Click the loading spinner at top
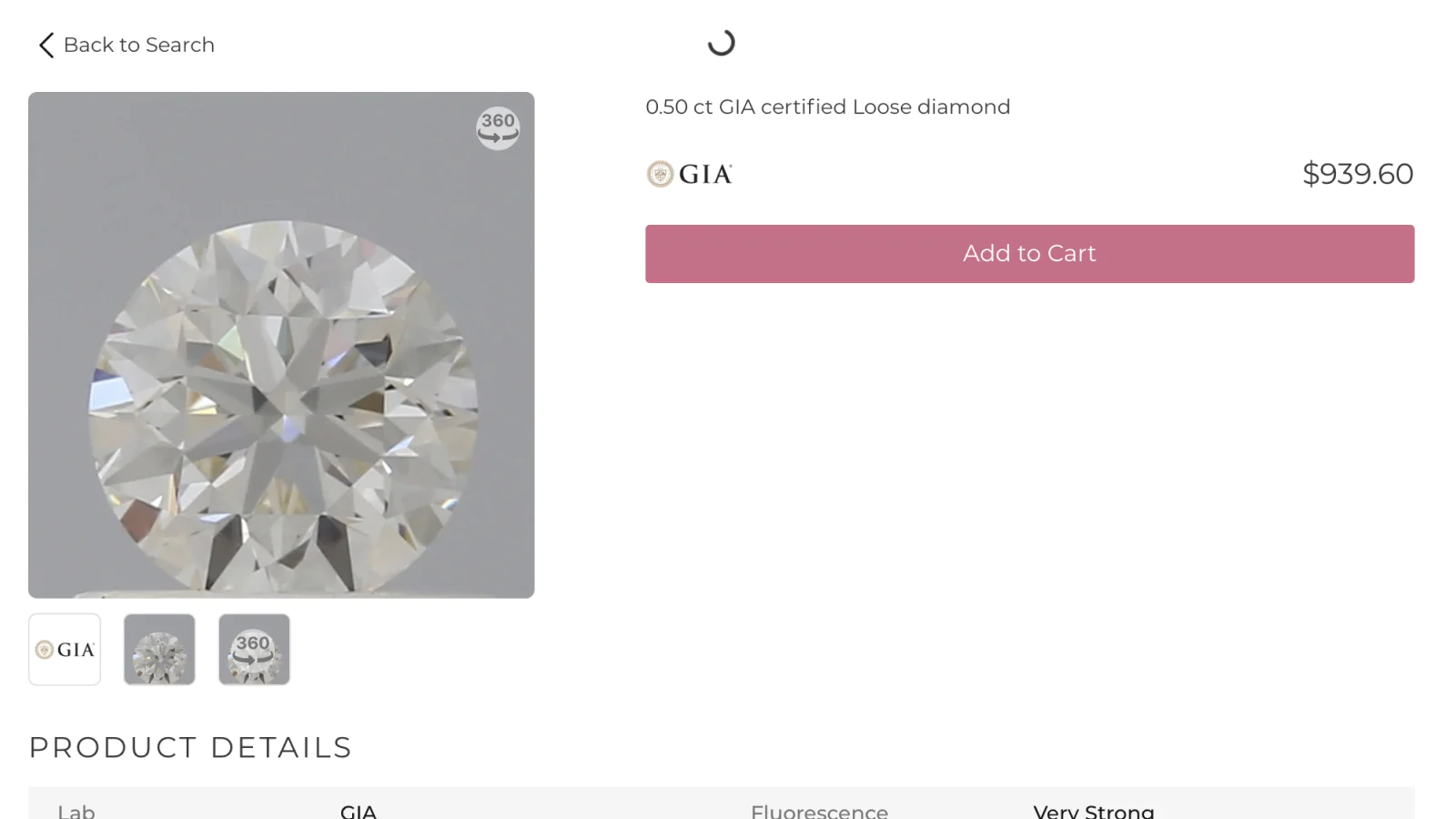Image resolution: width=1456 pixels, height=819 pixels. pos(721,43)
